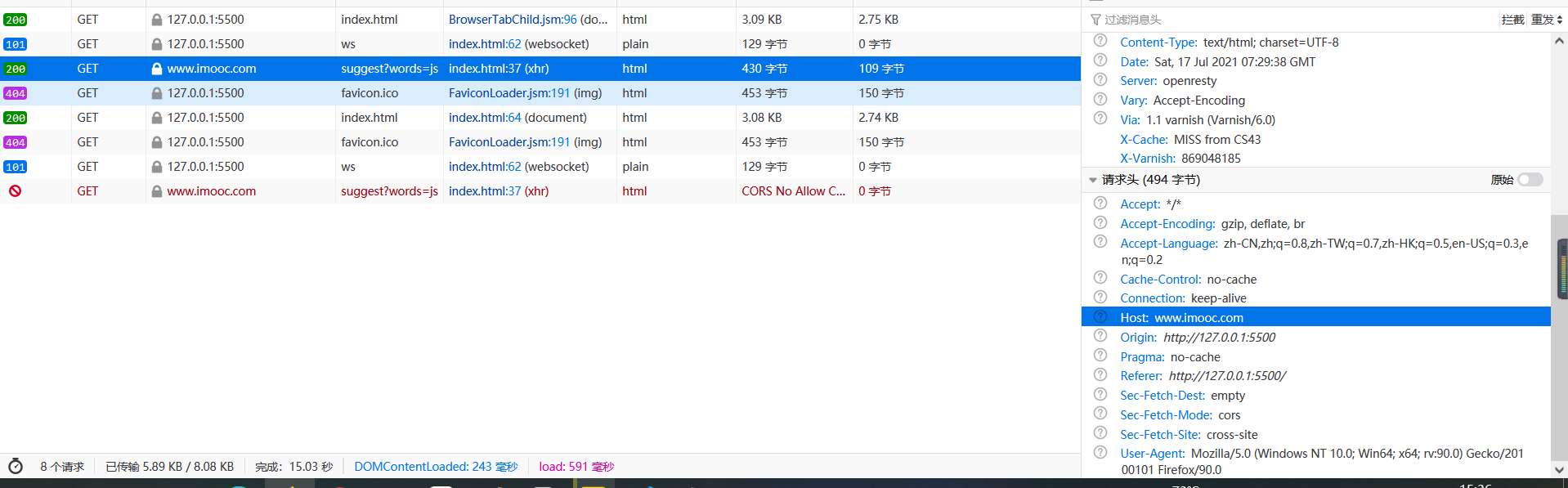Select the '3.09 KB' transferred cell
The width and height of the screenshot is (1568, 488).
pos(794,20)
